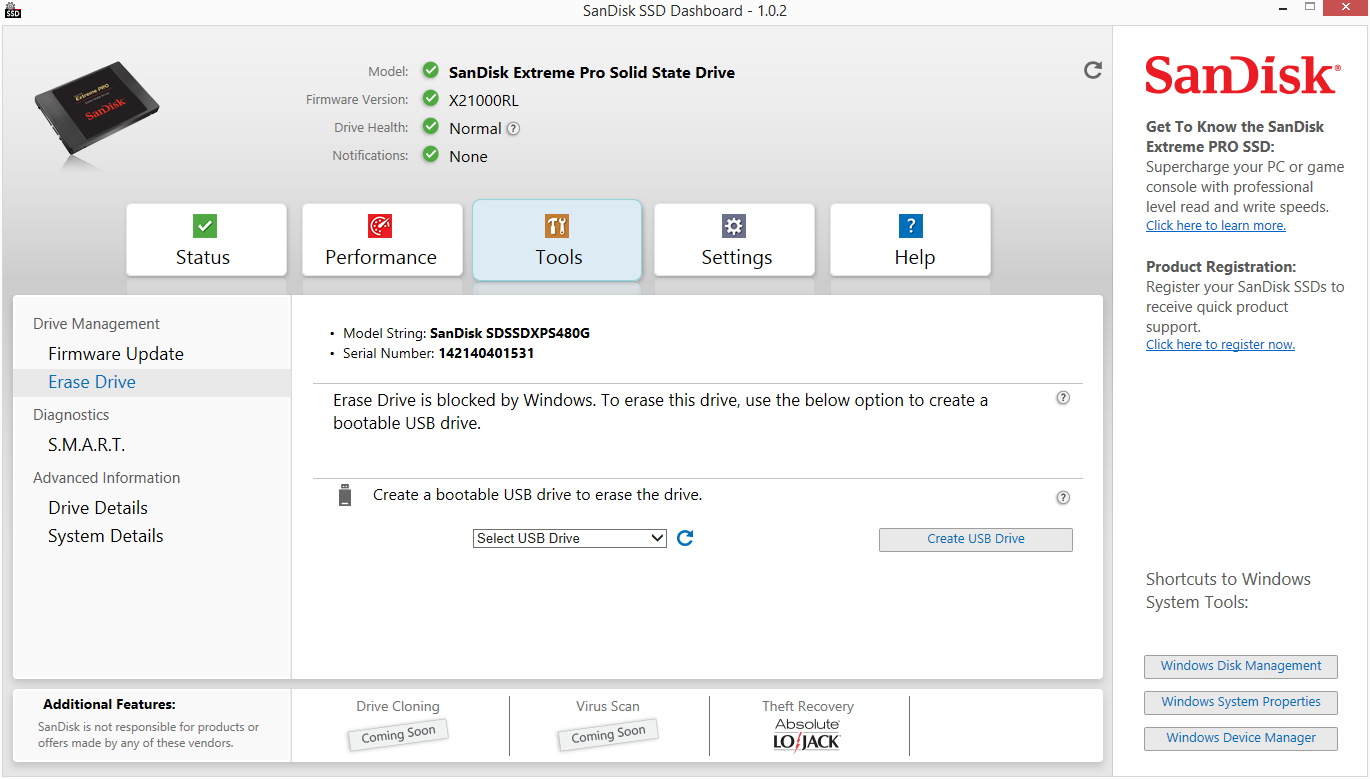1370x779 pixels.
Task: Click the green check next to Drive Health
Action: coord(430,127)
